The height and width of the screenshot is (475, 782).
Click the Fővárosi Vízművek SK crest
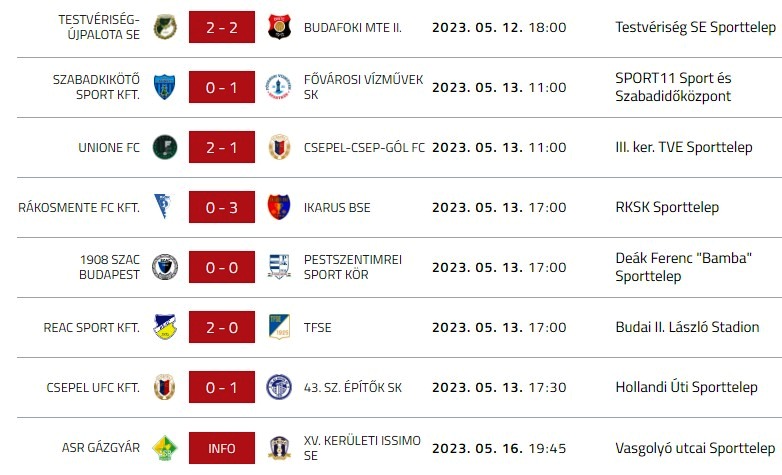click(279, 88)
